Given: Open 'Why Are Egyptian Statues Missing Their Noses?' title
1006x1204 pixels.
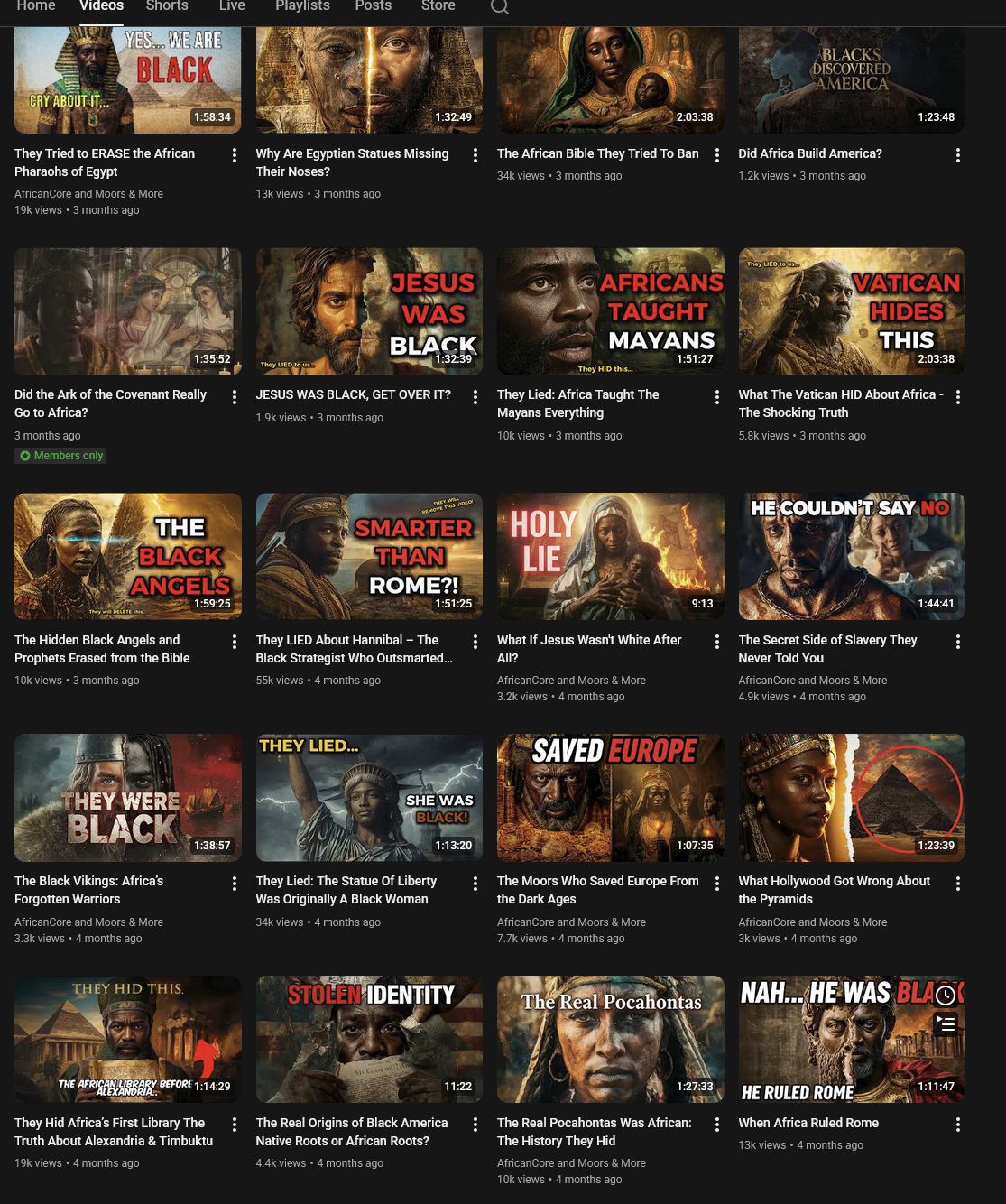Looking at the screenshot, I should 352,162.
